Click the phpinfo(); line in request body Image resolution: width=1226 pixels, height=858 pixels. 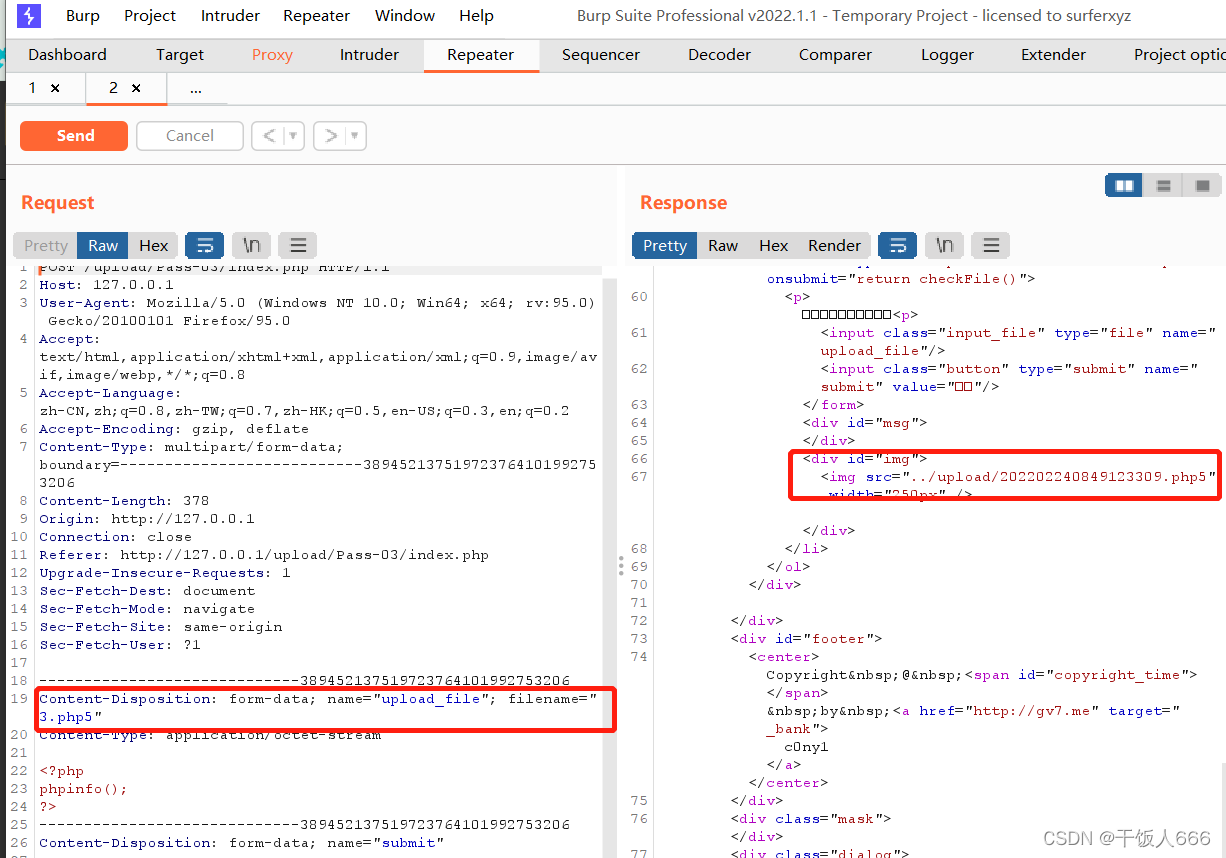click(83, 789)
